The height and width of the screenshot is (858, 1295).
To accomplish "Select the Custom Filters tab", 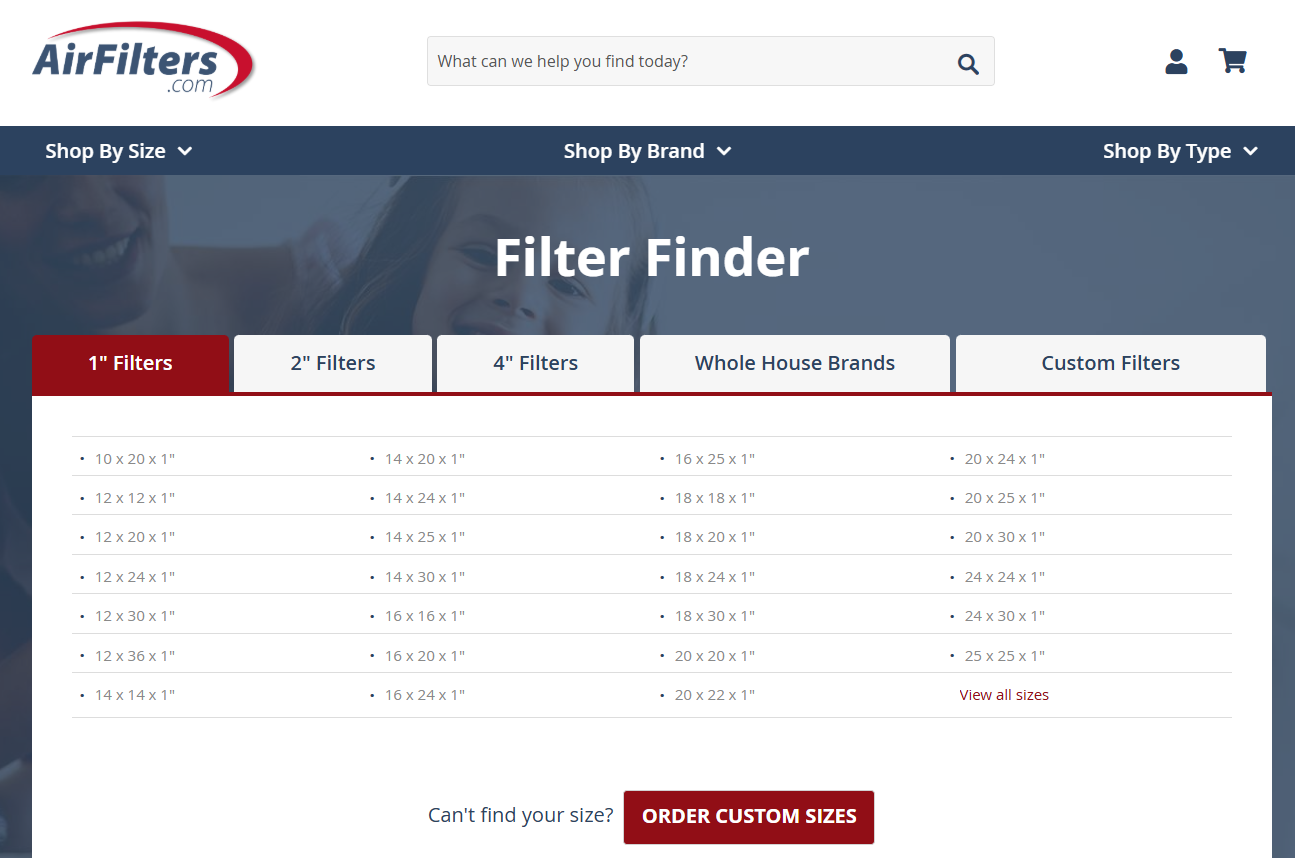I will [1110, 363].
